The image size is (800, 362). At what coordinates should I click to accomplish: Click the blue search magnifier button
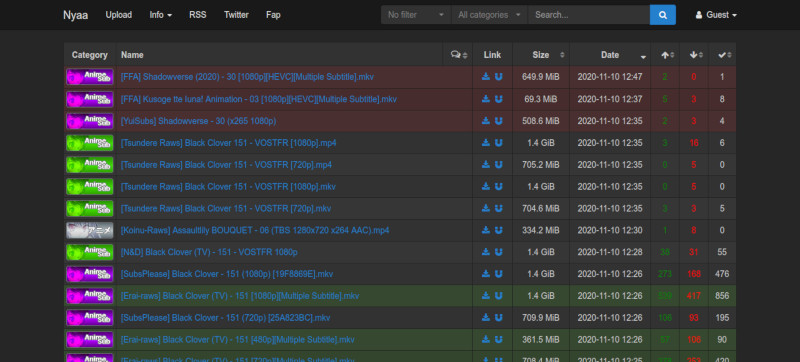(x=663, y=15)
